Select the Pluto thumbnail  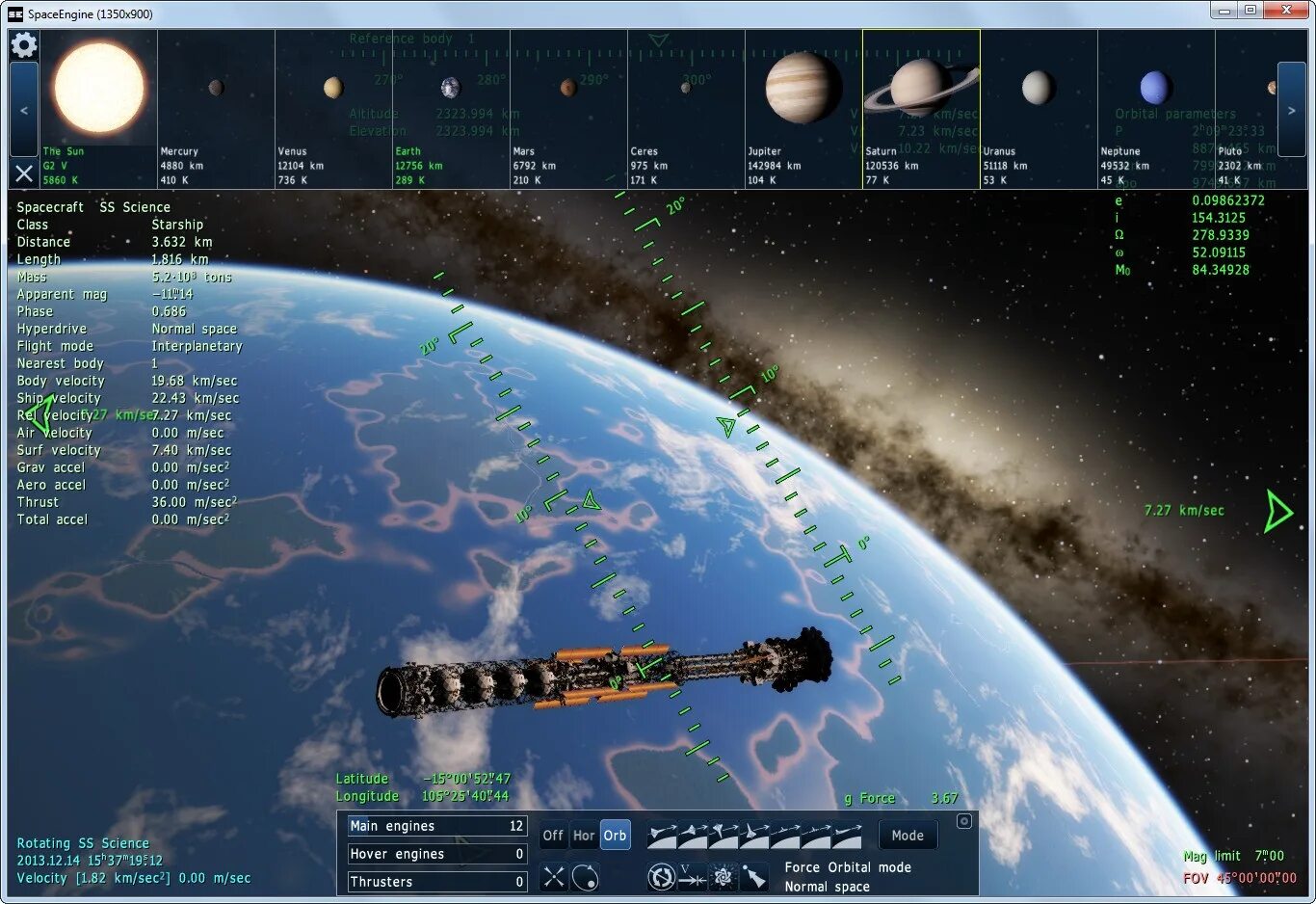coord(1247,109)
